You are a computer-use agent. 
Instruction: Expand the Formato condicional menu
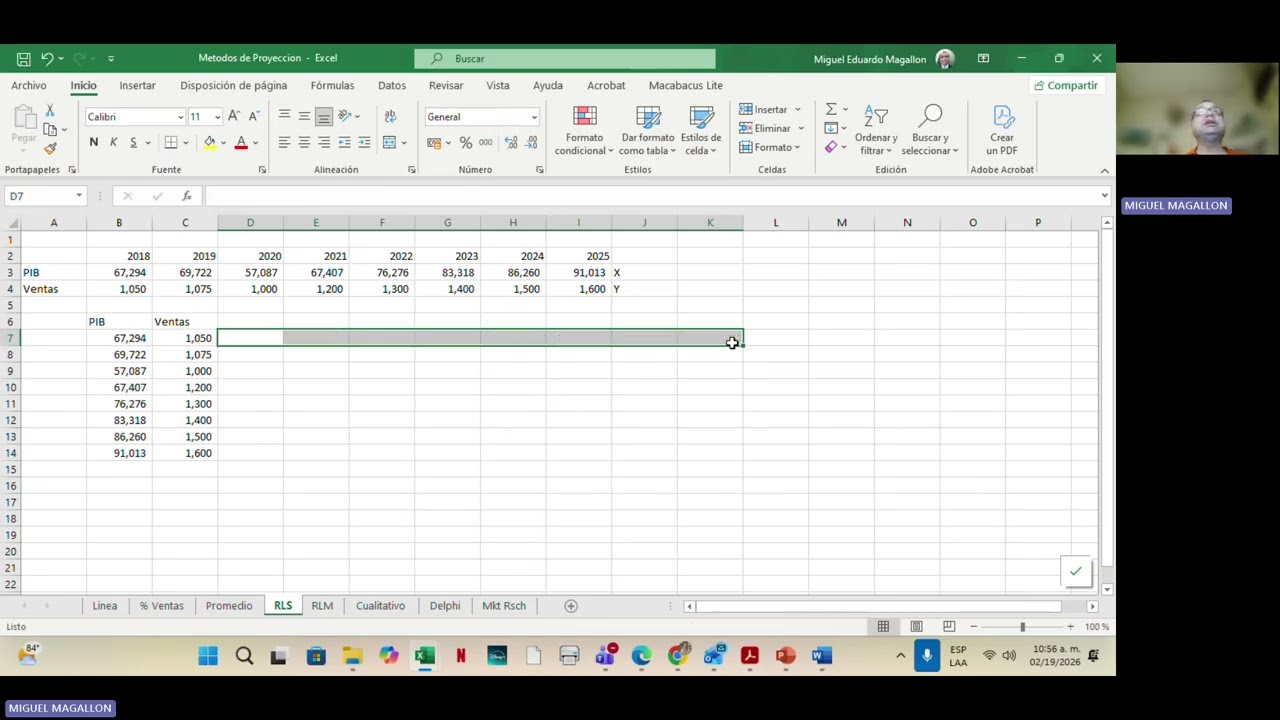point(584,131)
